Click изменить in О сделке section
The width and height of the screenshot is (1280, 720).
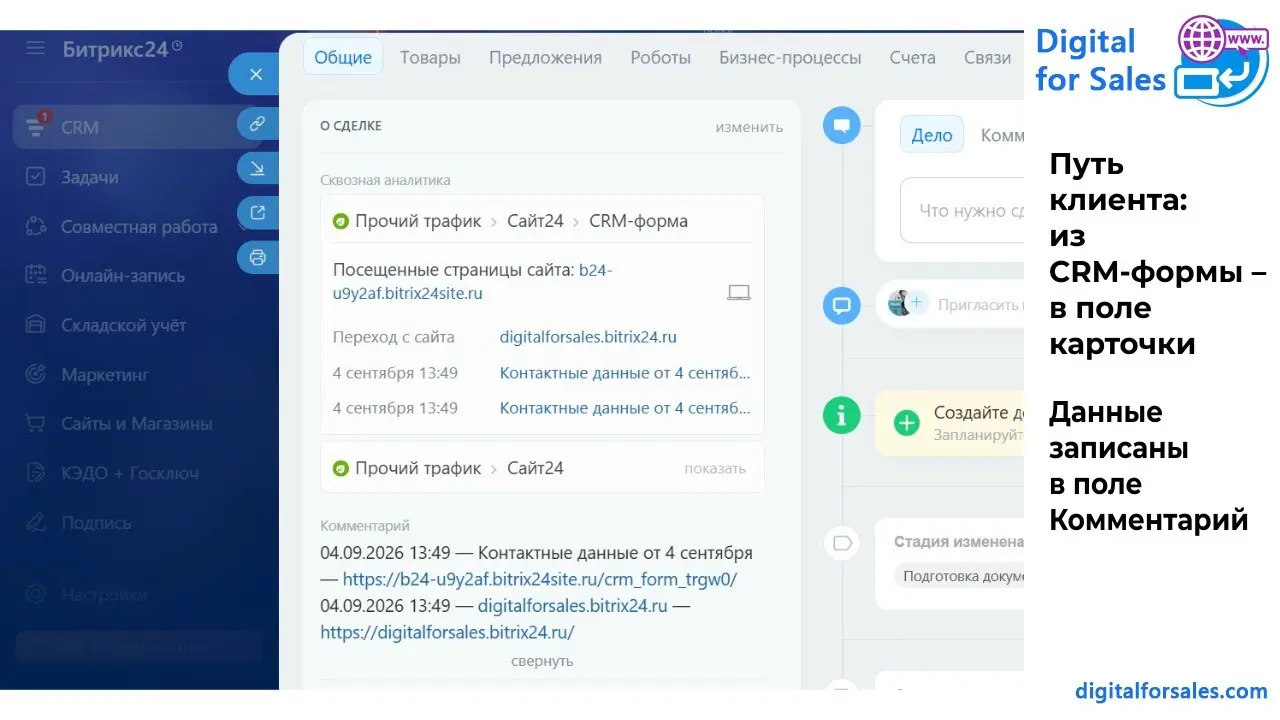(x=749, y=127)
